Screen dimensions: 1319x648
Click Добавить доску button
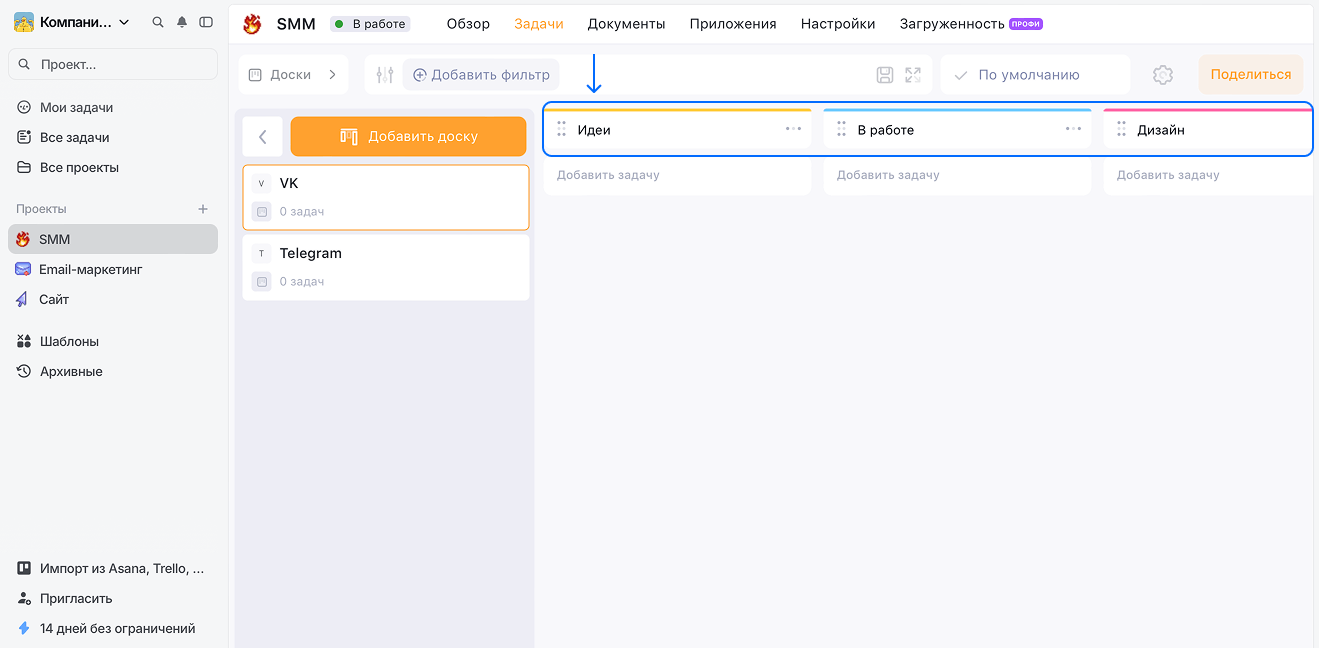click(408, 137)
